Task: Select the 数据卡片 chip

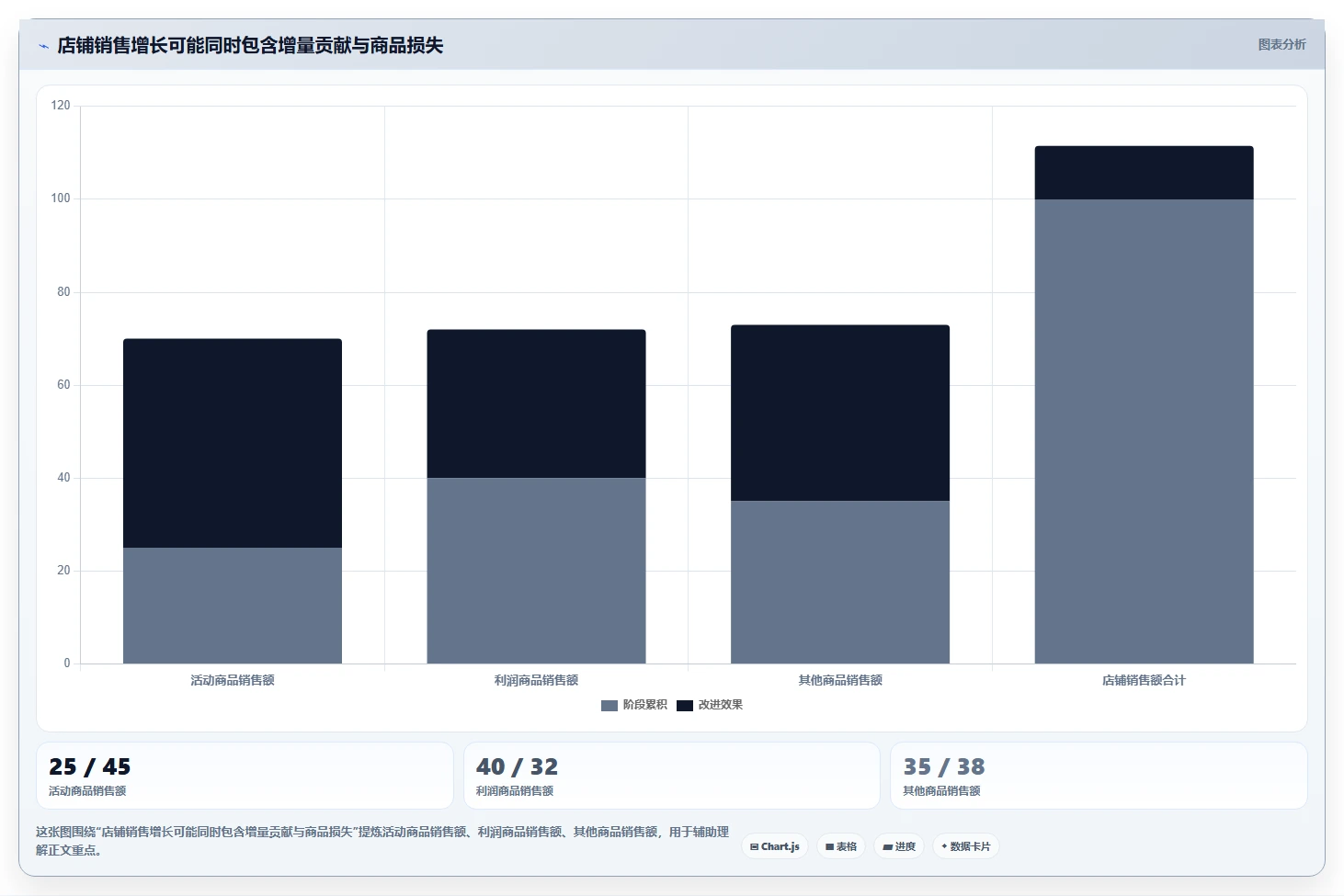Action: point(966,846)
